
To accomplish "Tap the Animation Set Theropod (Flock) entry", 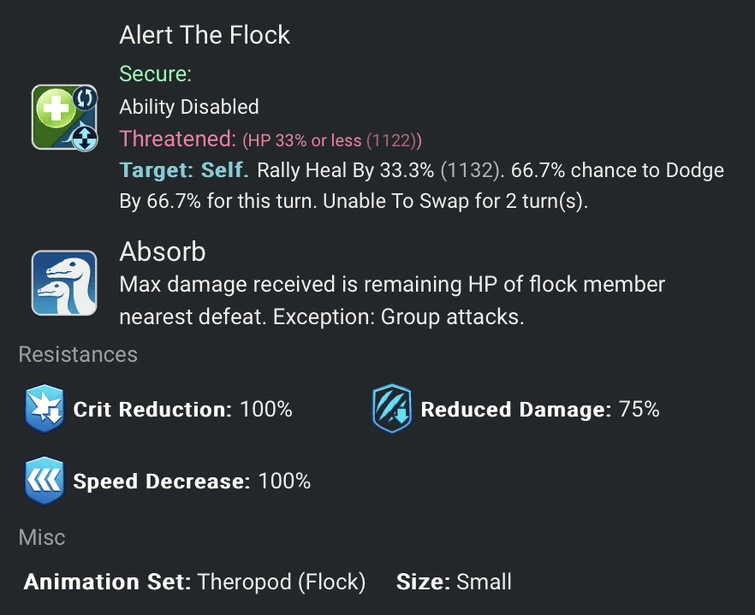I will (x=194, y=582).
